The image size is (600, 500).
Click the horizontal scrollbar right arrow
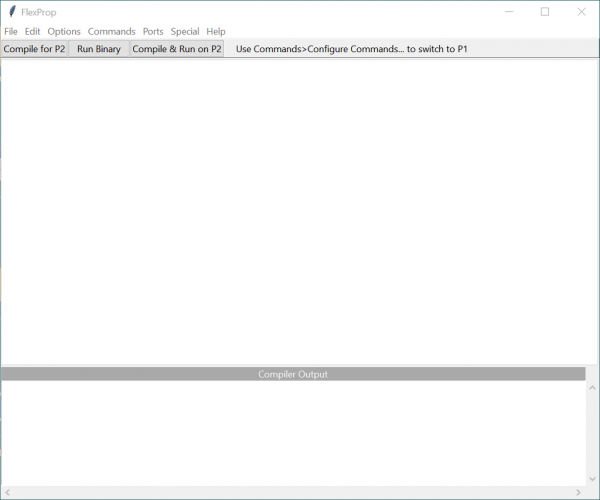[579, 492]
